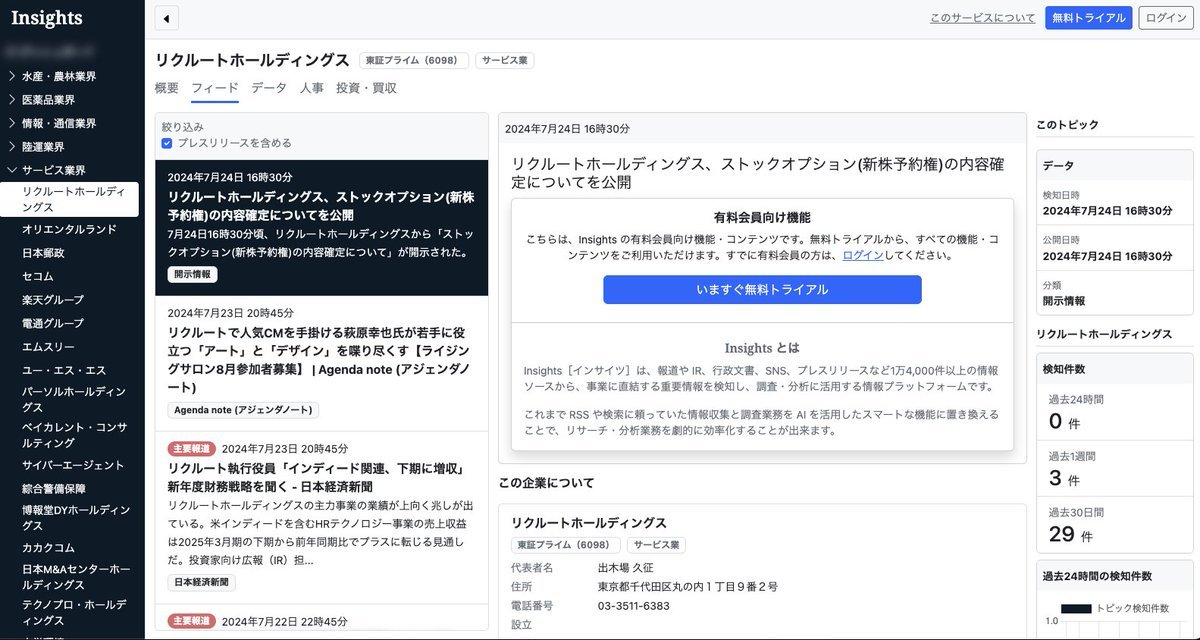Click the 主要報道 badge dated 2024年7月22日
Viewport: 1200px width, 640px height.
[x=191, y=621]
